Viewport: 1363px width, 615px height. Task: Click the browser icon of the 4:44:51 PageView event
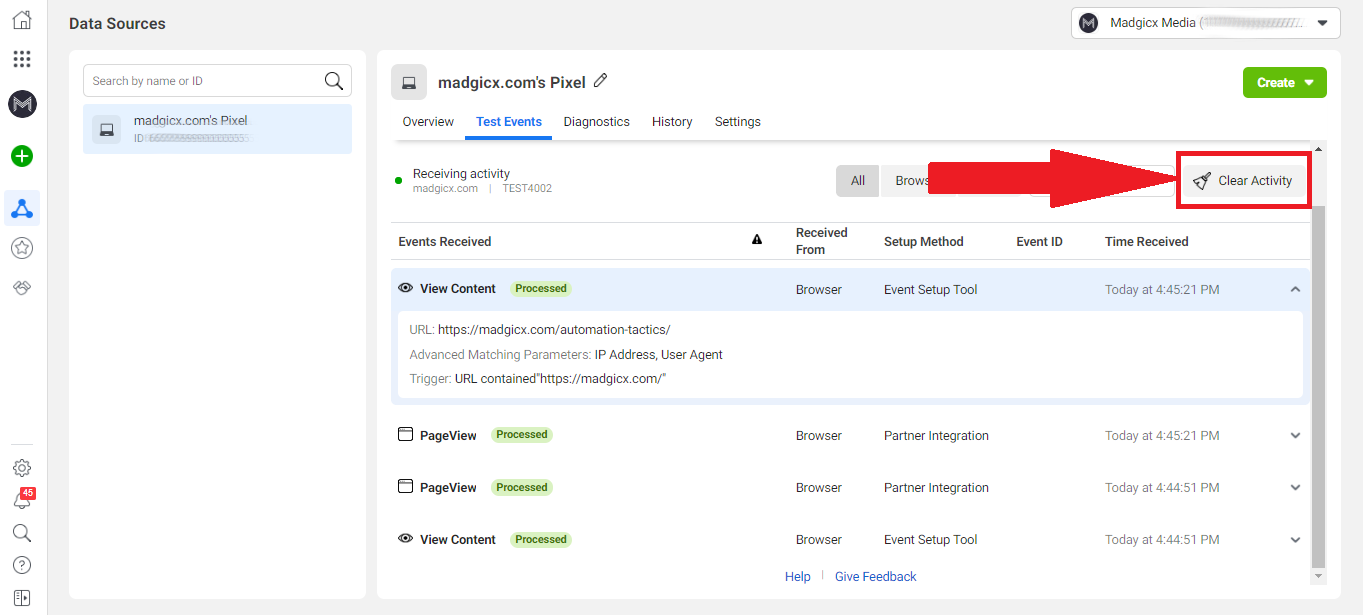click(406, 487)
